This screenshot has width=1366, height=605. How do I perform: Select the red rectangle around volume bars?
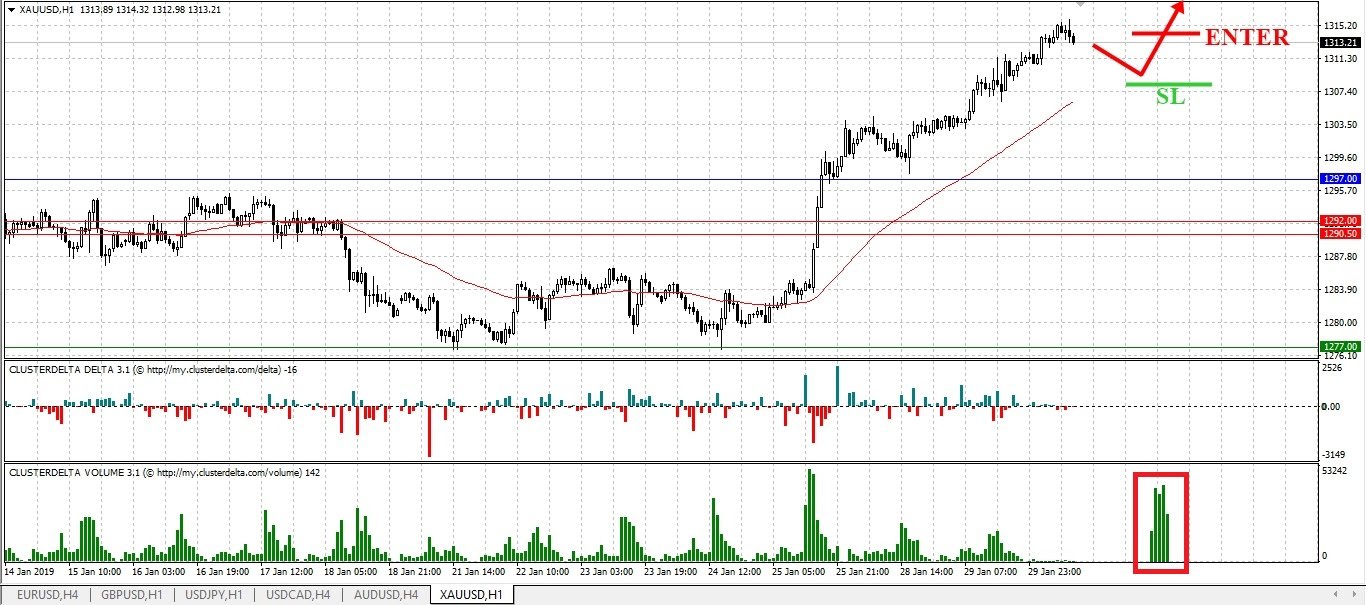pos(1161,522)
